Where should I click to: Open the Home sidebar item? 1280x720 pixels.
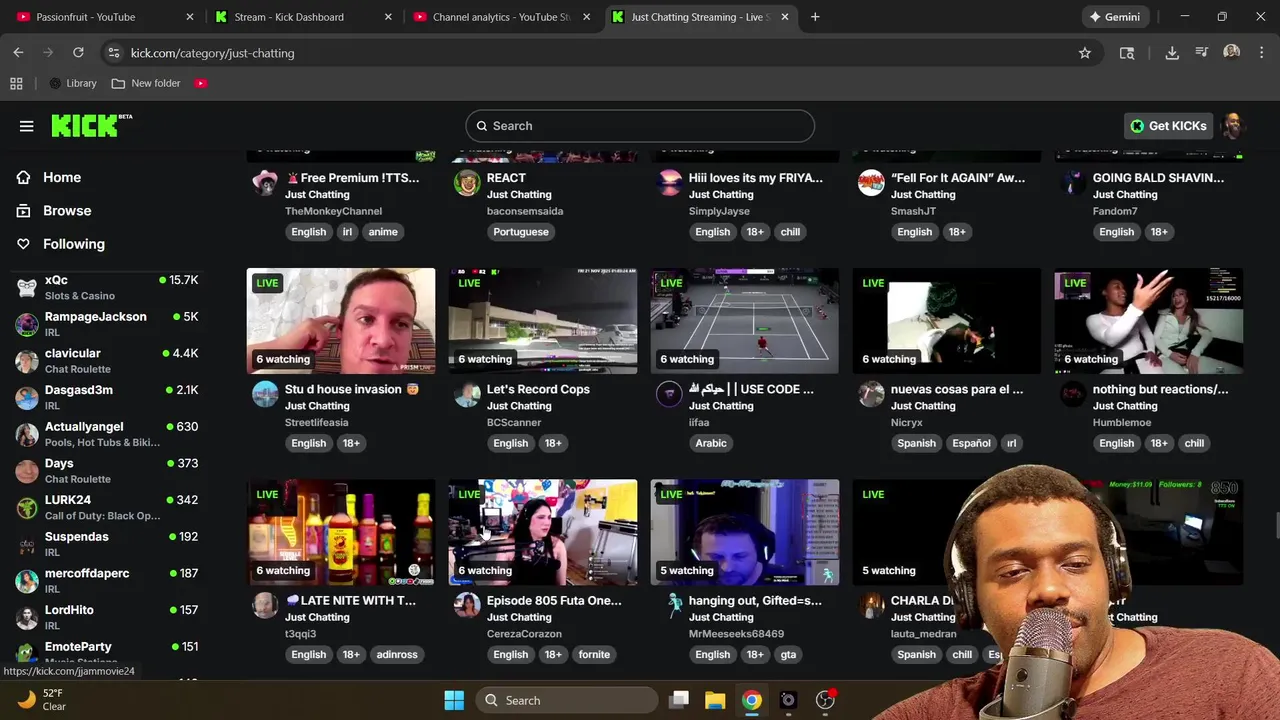[62, 177]
